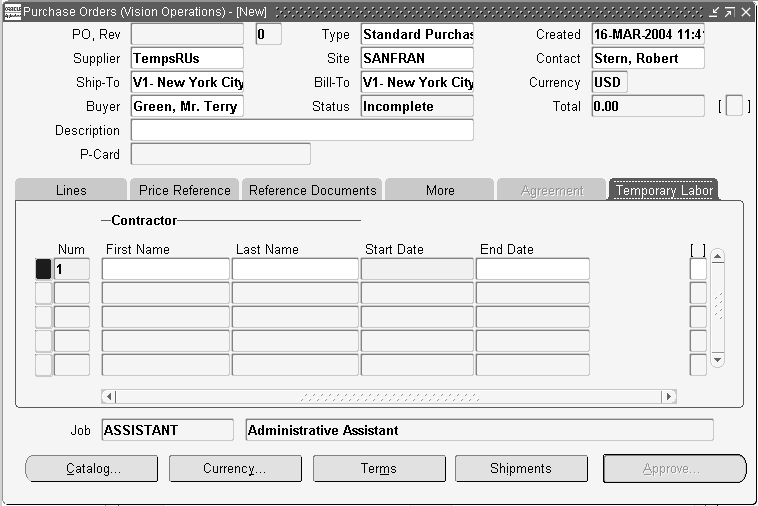Click the Bill-To field
758x506 pixels.
[417, 82]
